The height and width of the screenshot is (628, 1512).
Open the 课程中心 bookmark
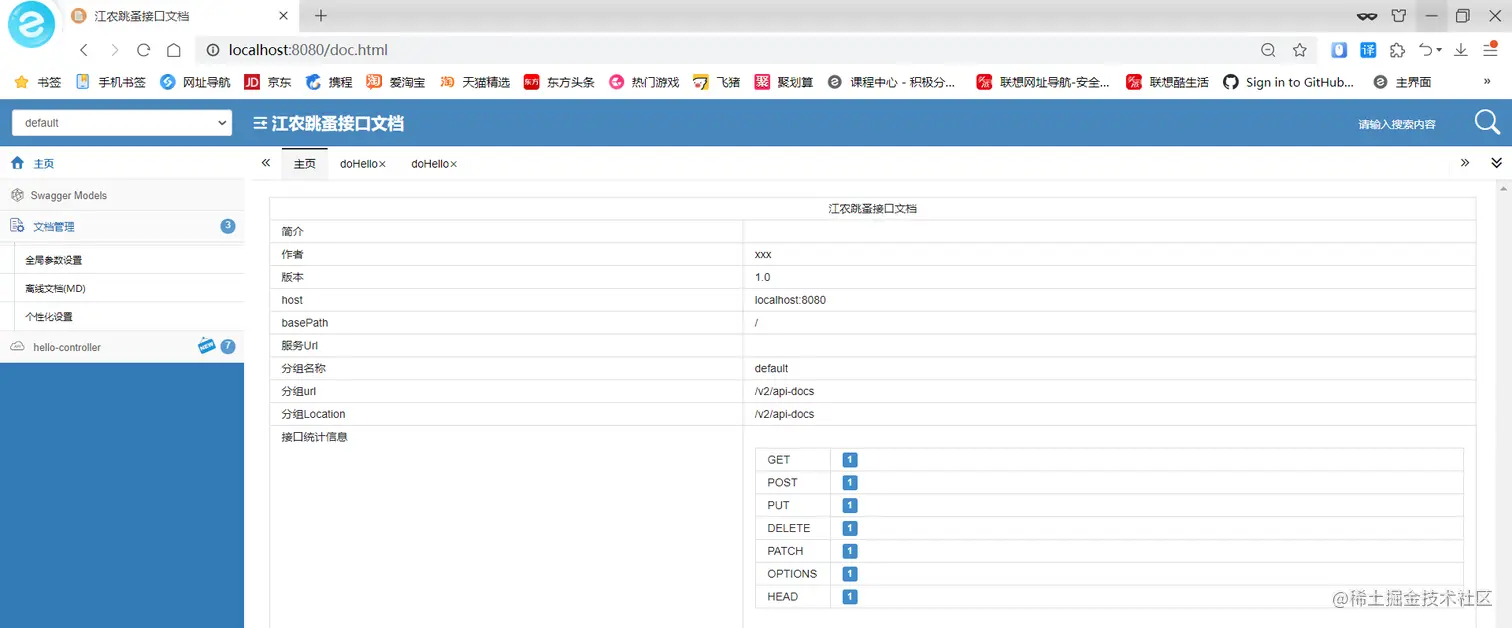[x=892, y=82]
